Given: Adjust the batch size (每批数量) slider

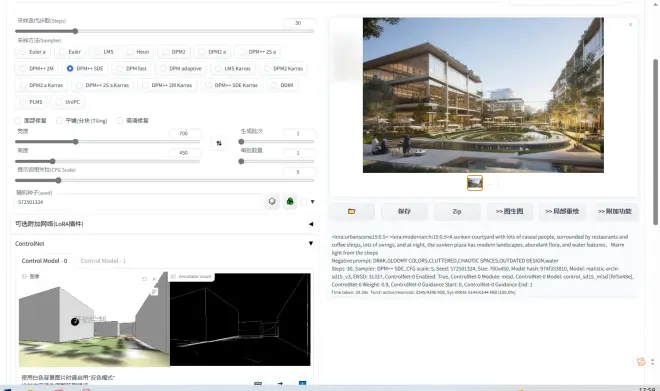Looking at the screenshot, I should pyautogui.click(x=277, y=161).
